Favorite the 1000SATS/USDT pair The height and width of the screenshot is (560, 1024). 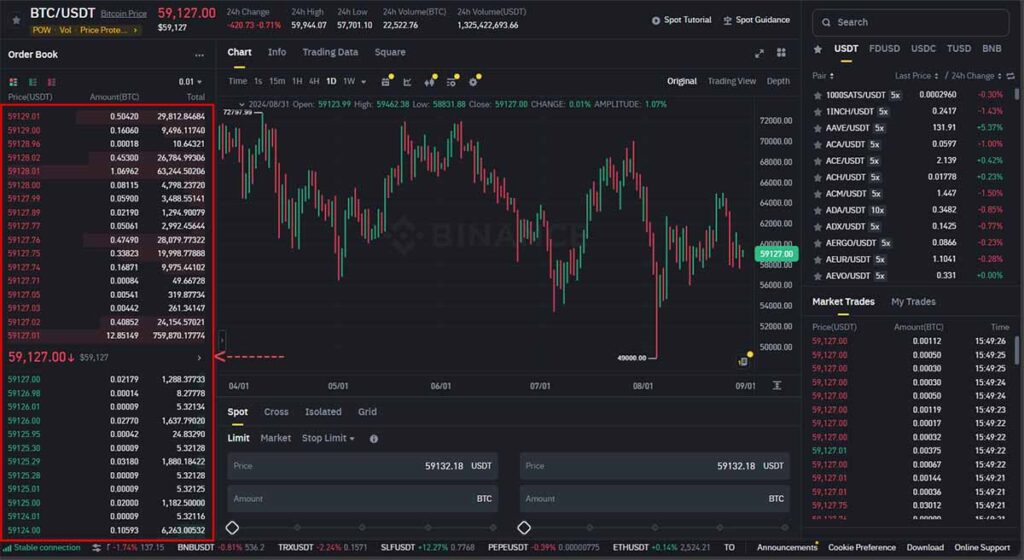click(817, 95)
